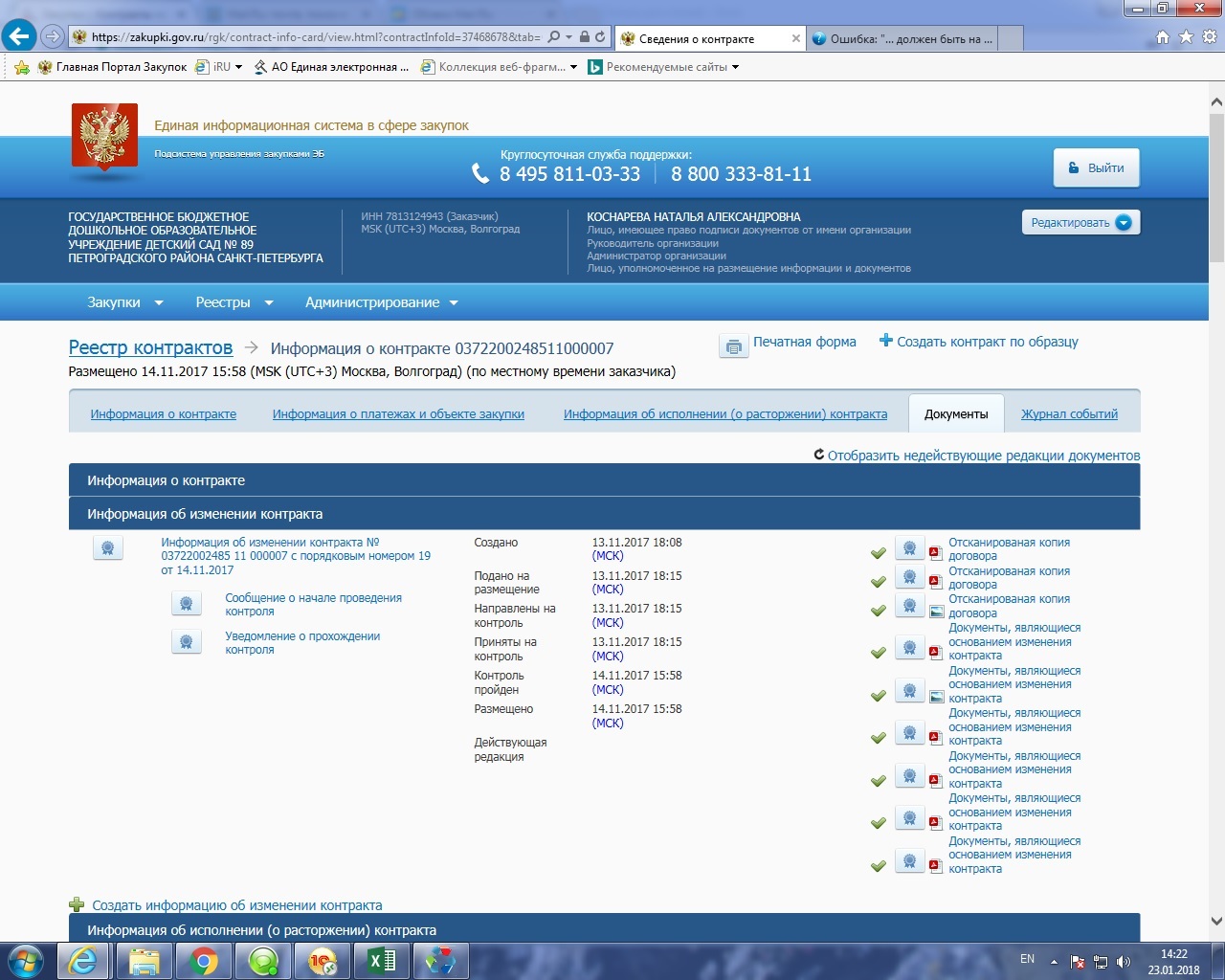This screenshot has width=1225, height=980.
Task: Open Информация об исполнении (о расторжении) контракта tab
Action: [x=725, y=414]
